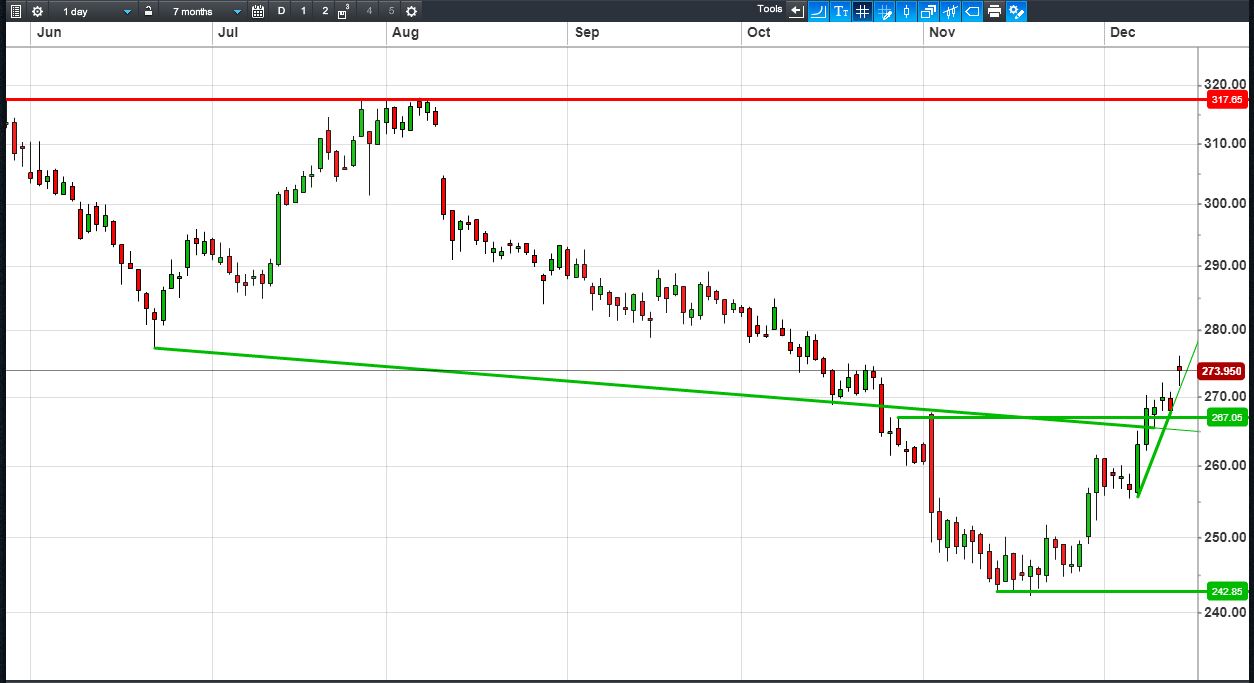Viewport: 1254px width, 683px height.
Task: Click the Aug month label on time axis
Action: 405,33
